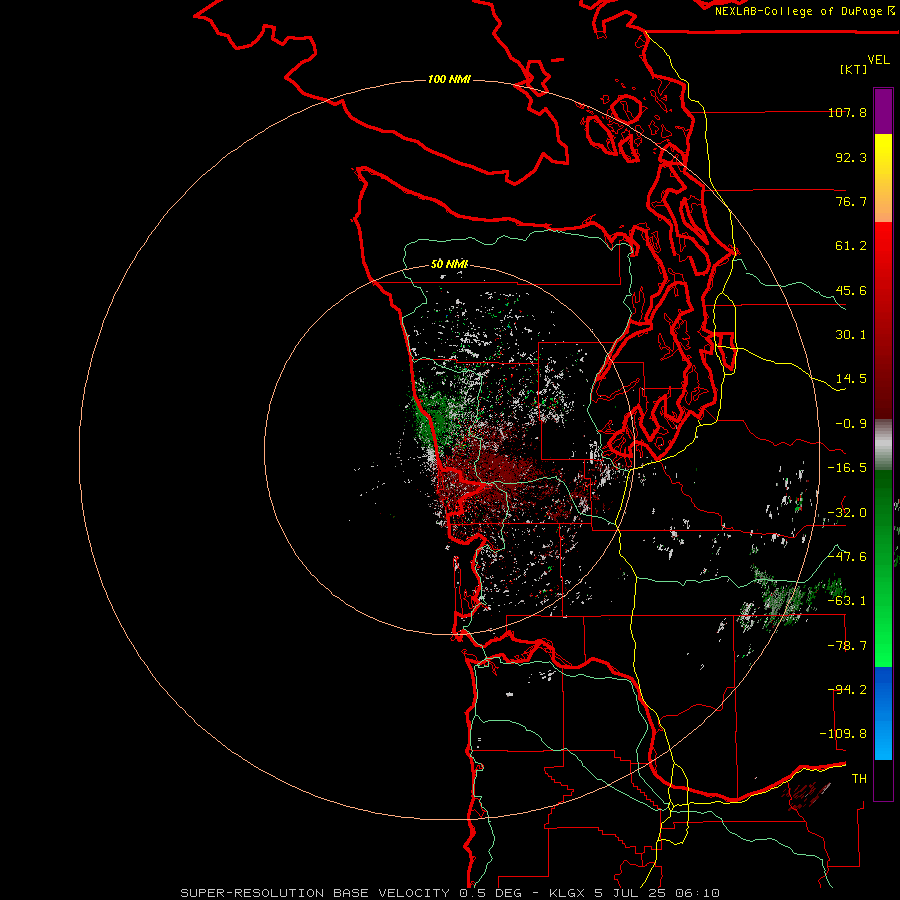
Task: Select the -32.0 legend value
Action: point(847,513)
